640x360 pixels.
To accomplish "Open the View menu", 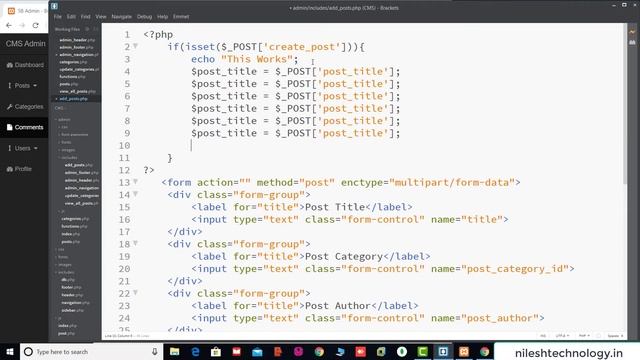I will [101, 17].
